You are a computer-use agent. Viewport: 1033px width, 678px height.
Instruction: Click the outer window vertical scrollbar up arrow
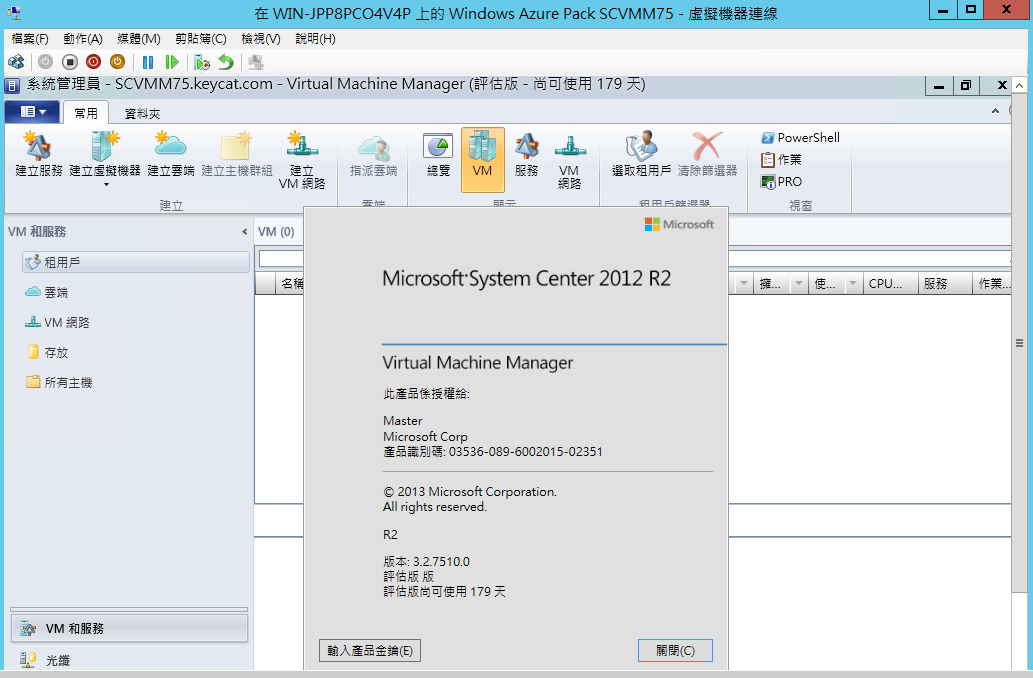pyautogui.click(x=1019, y=86)
